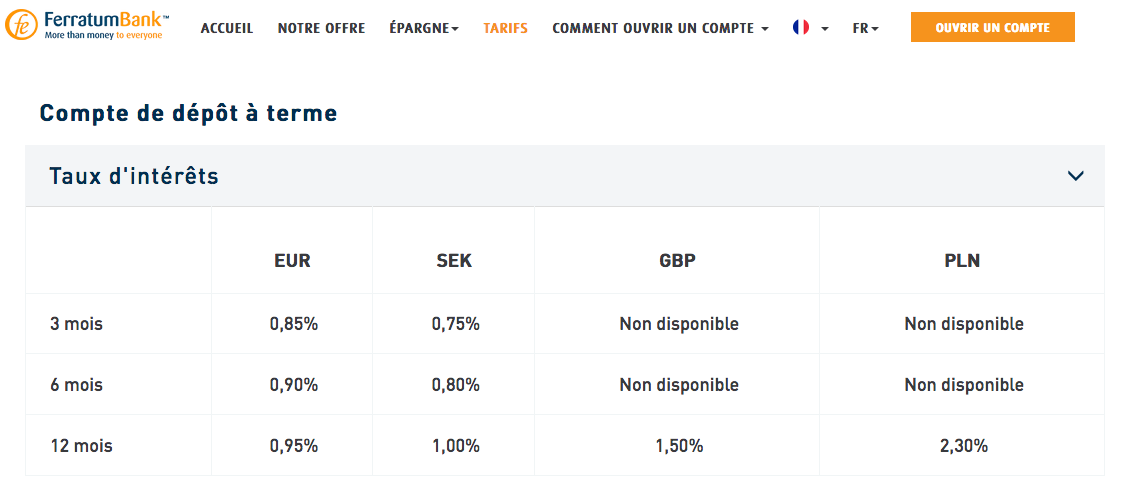Image resolution: width=1122 pixels, height=499 pixels.
Task: Click the 2,30% PLN rate cell
Action: tap(963, 446)
